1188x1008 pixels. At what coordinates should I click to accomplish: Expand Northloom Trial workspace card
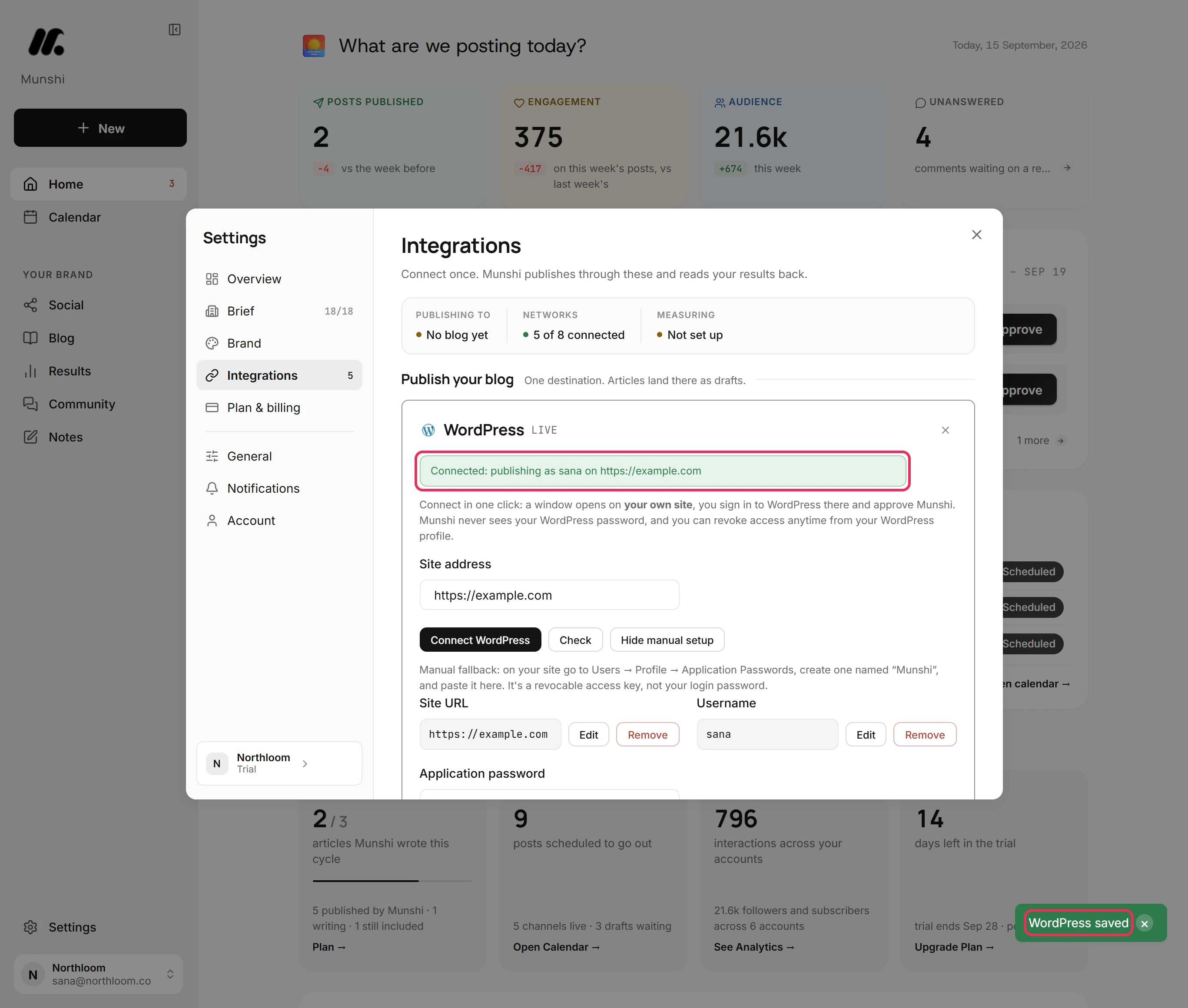click(x=279, y=763)
